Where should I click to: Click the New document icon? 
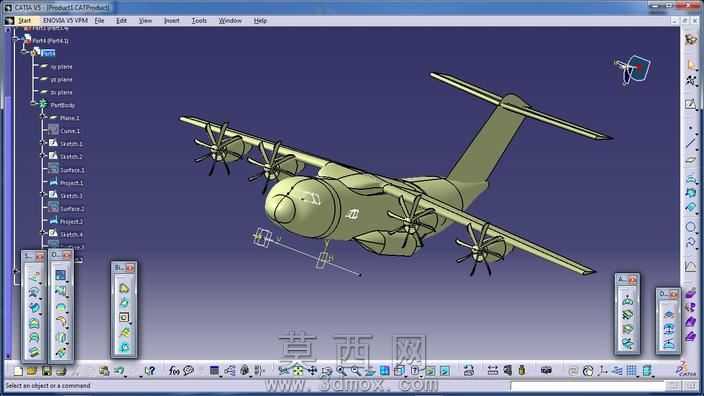click(18, 371)
